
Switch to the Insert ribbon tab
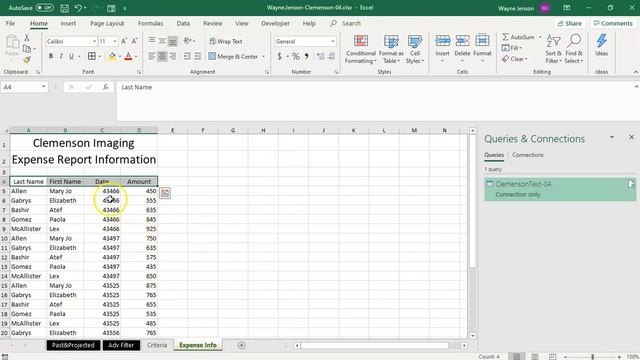pos(68,23)
